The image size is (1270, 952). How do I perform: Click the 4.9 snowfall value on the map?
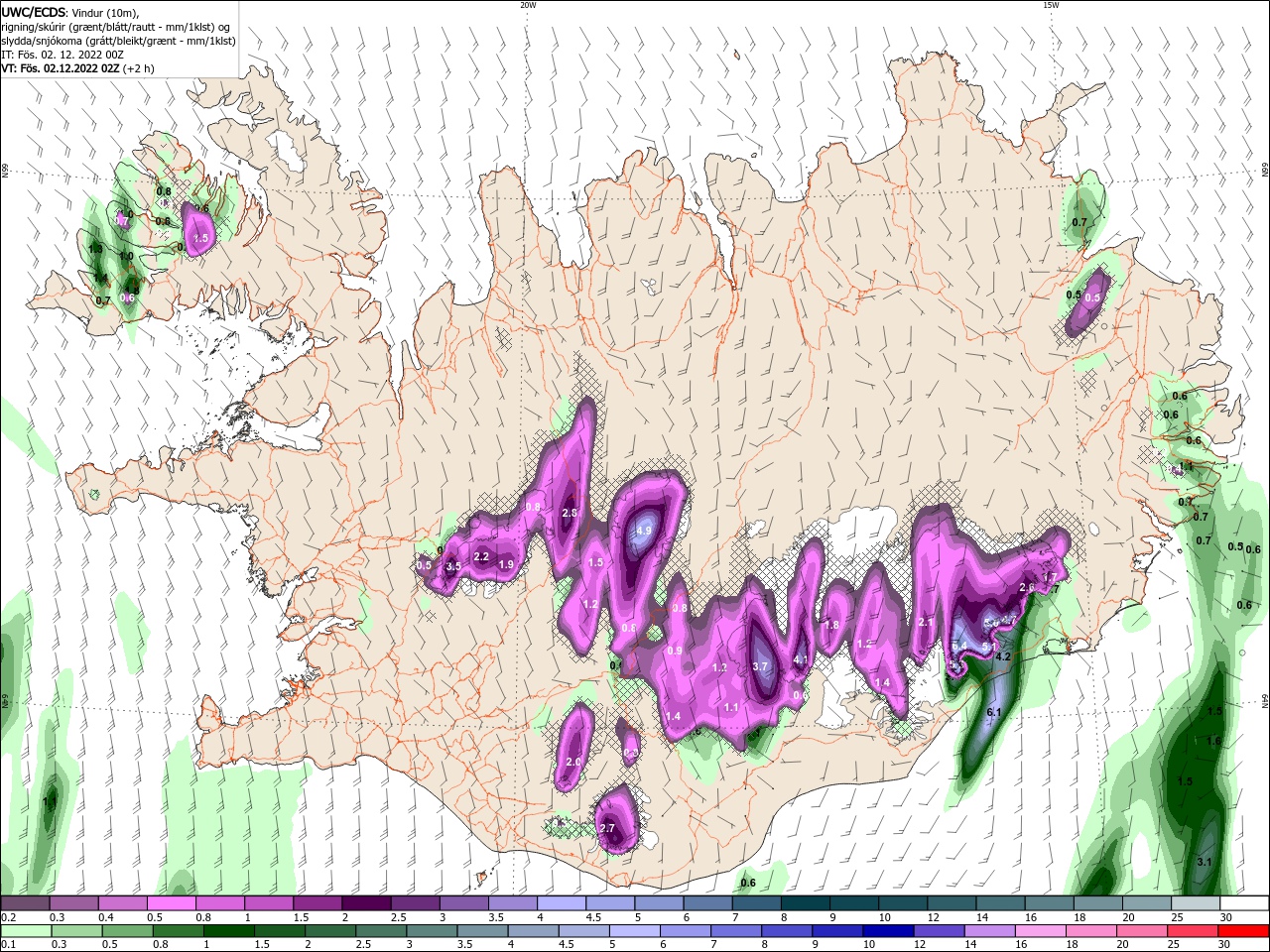coord(643,531)
